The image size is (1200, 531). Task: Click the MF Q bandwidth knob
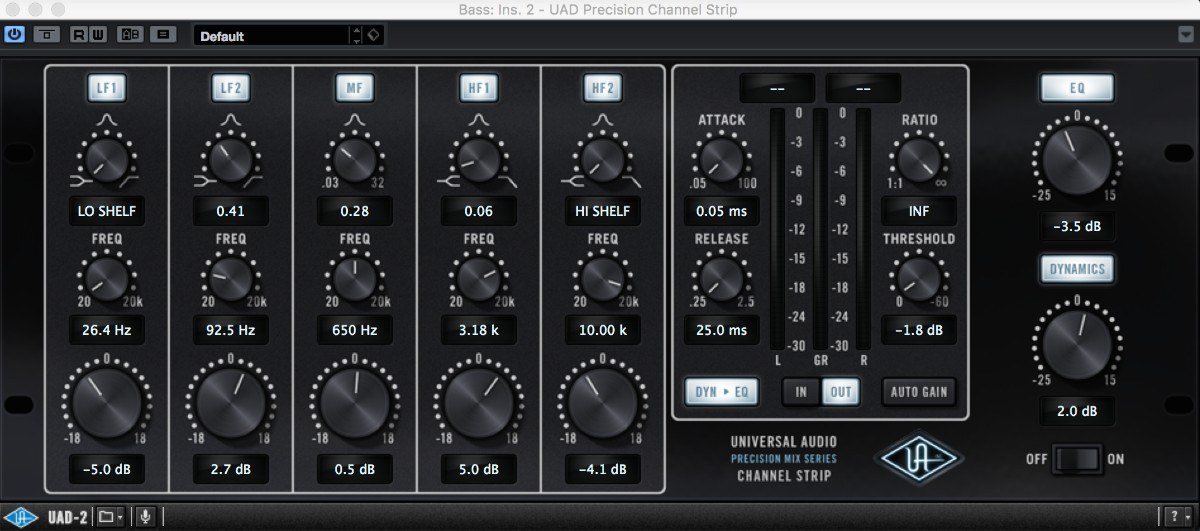[355, 159]
